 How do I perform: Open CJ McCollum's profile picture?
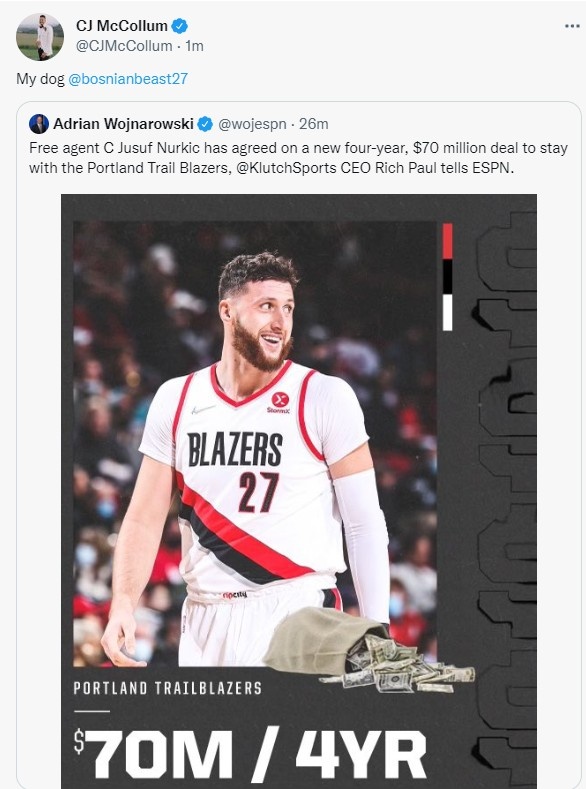(40, 37)
